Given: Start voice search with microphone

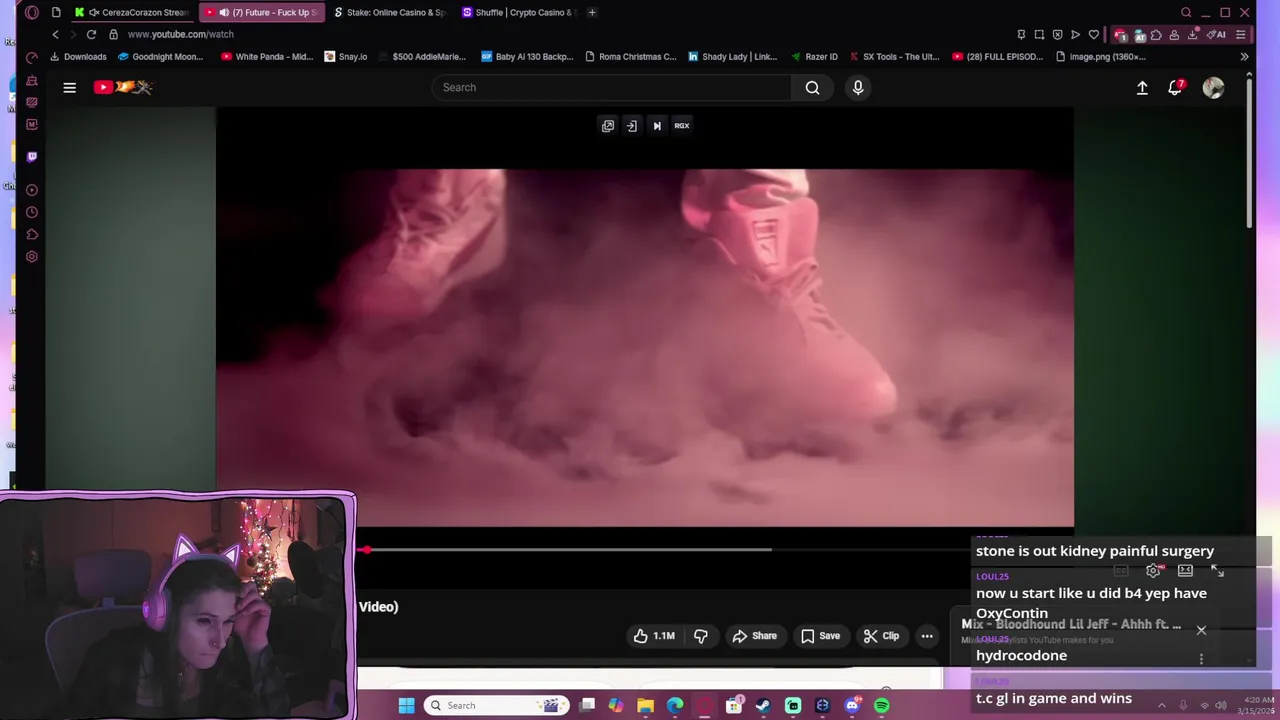Looking at the screenshot, I should 858,88.
